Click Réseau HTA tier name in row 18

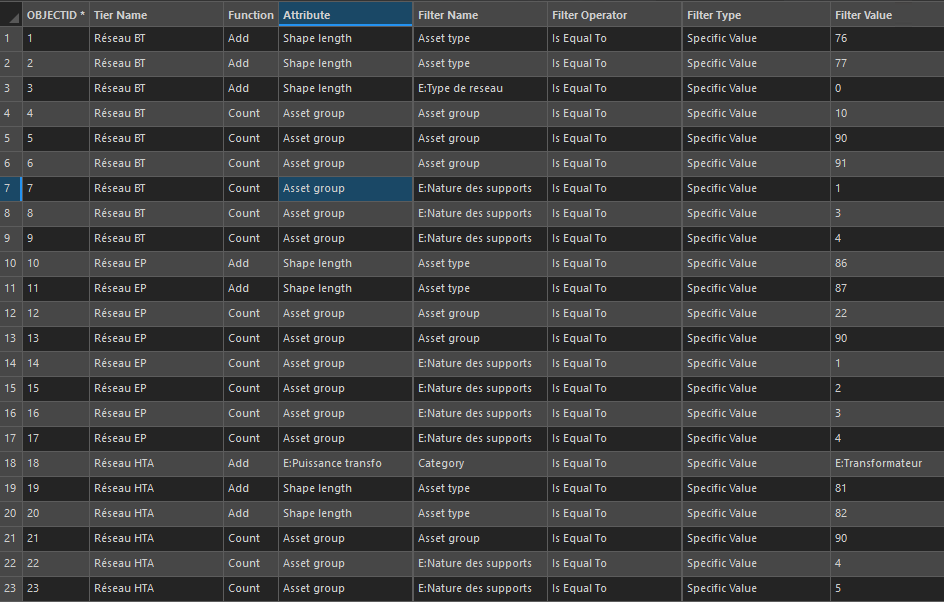click(157, 464)
